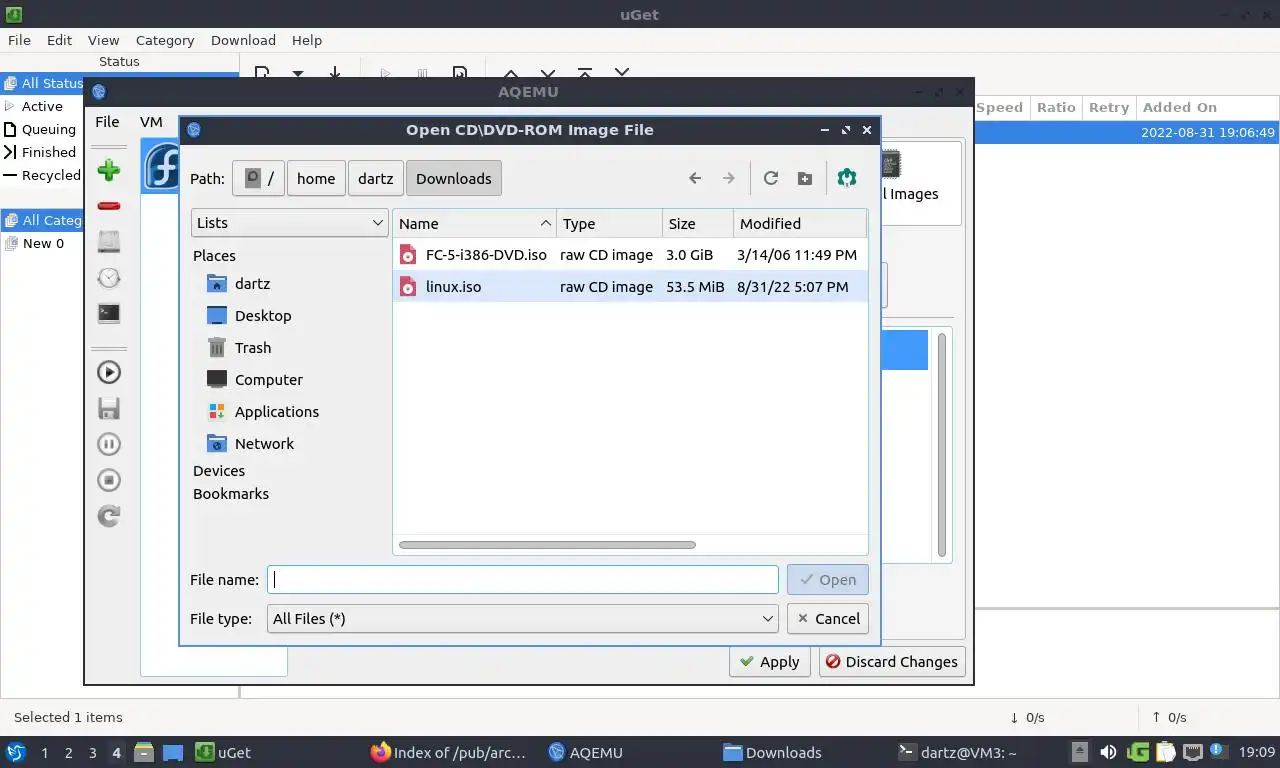Pause the VM in AQEMU toolbar
1280x768 pixels.
(109, 444)
